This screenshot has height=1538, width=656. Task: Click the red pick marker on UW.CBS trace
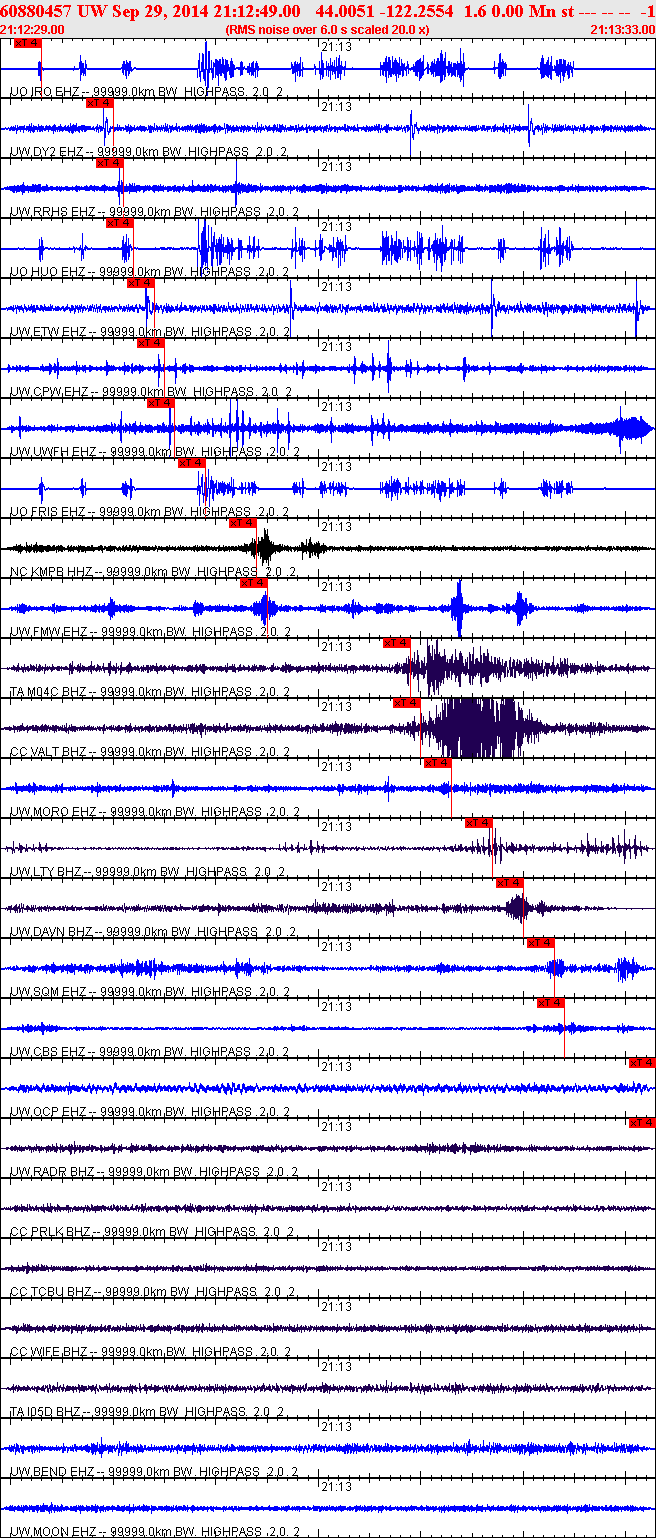click(551, 1003)
